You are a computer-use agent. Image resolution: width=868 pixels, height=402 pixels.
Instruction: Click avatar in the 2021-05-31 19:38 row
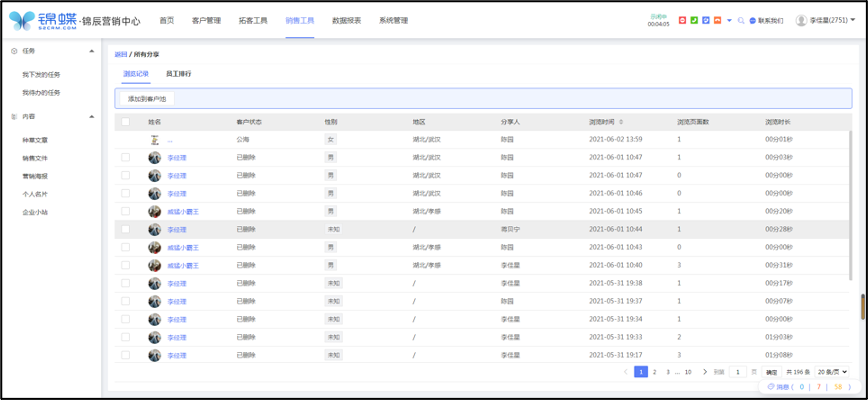pyautogui.click(x=154, y=283)
